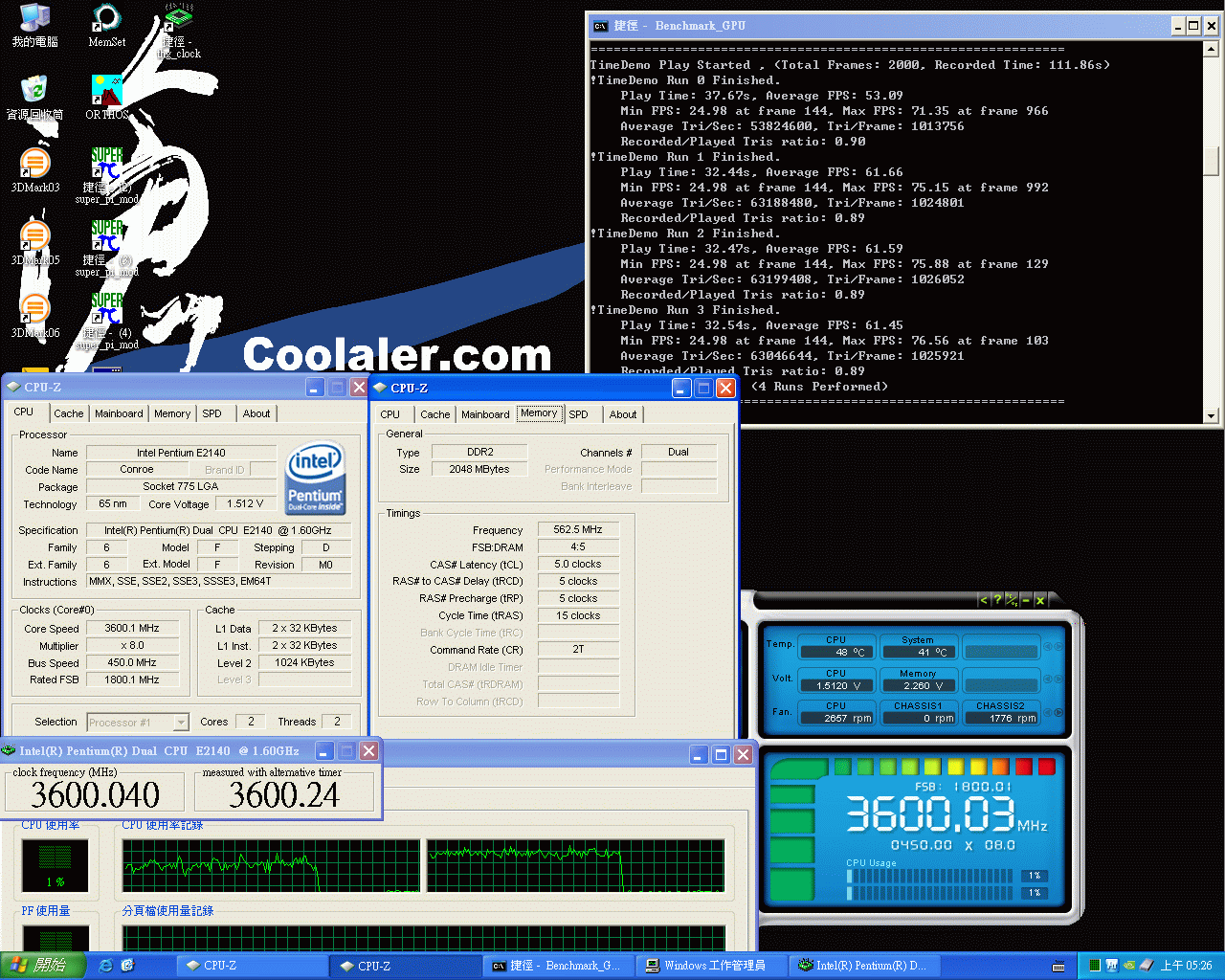1225x980 pixels.
Task: Switch to Mainboard tab in left CPU-Z
Action: [119, 413]
